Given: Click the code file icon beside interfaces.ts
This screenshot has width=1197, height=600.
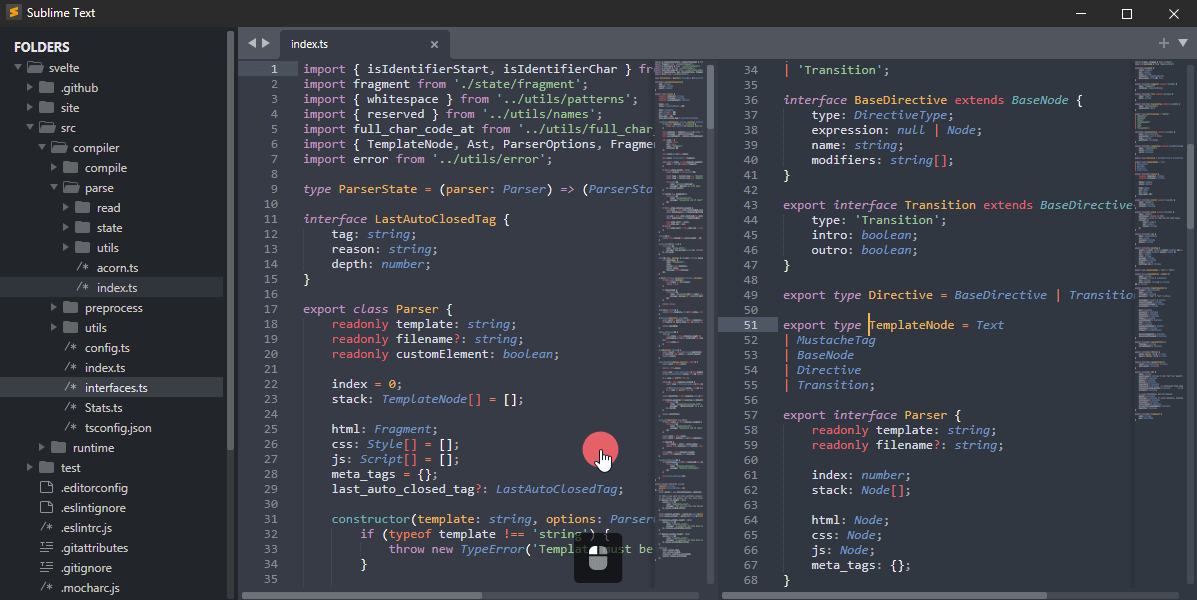Looking at the screenshot, I should point(70,387).
